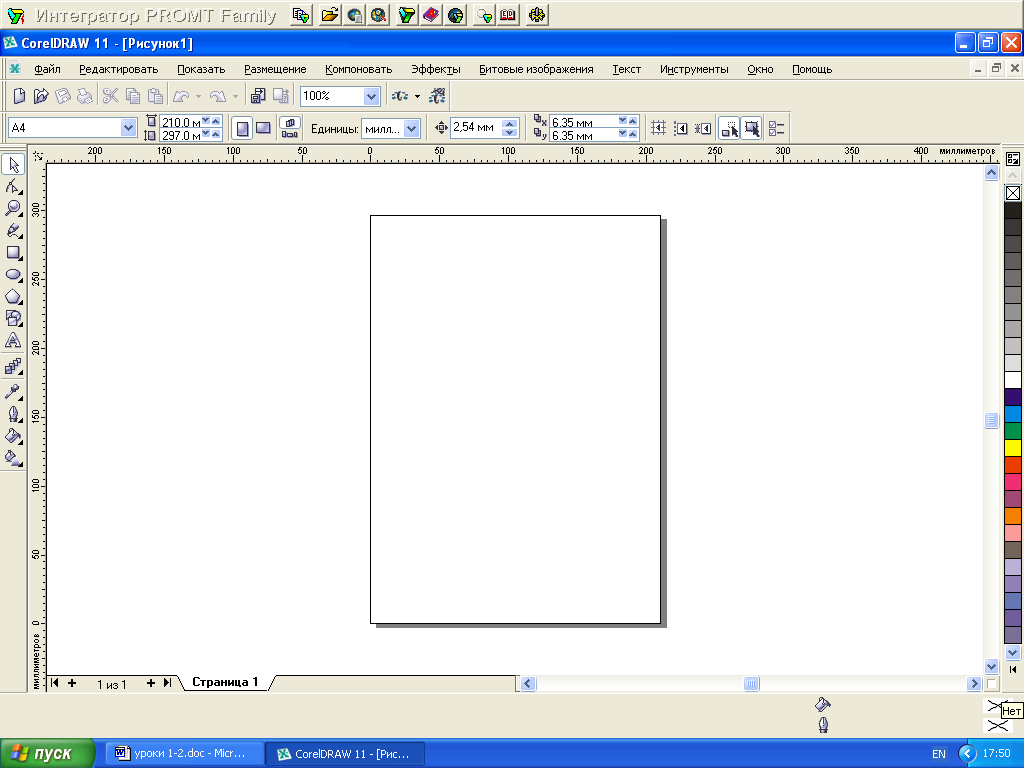Click the Import icon
This screenshot has height=768, width=1024.
(258, 96)
